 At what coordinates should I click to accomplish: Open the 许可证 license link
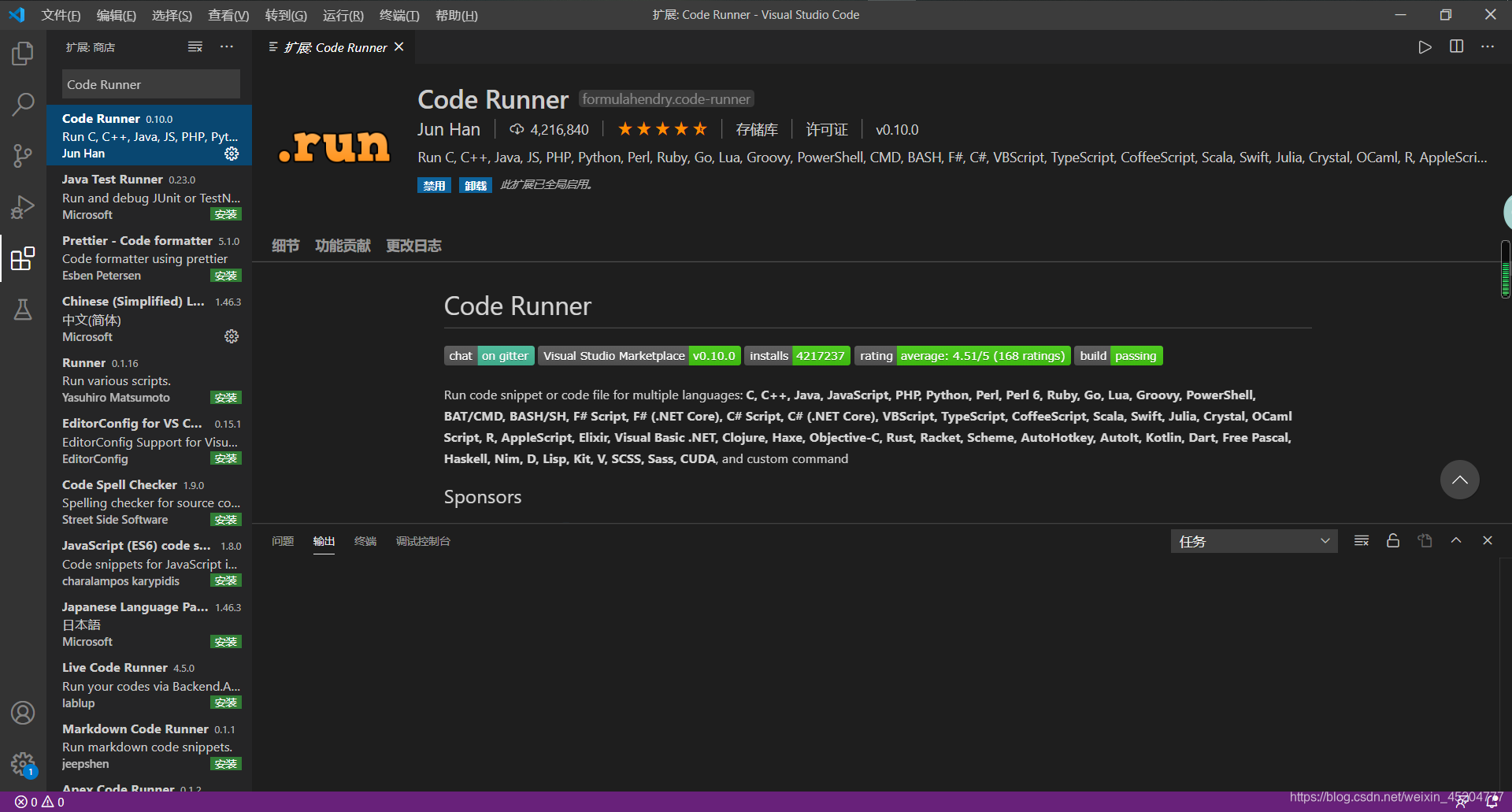(x=827, y=129)
